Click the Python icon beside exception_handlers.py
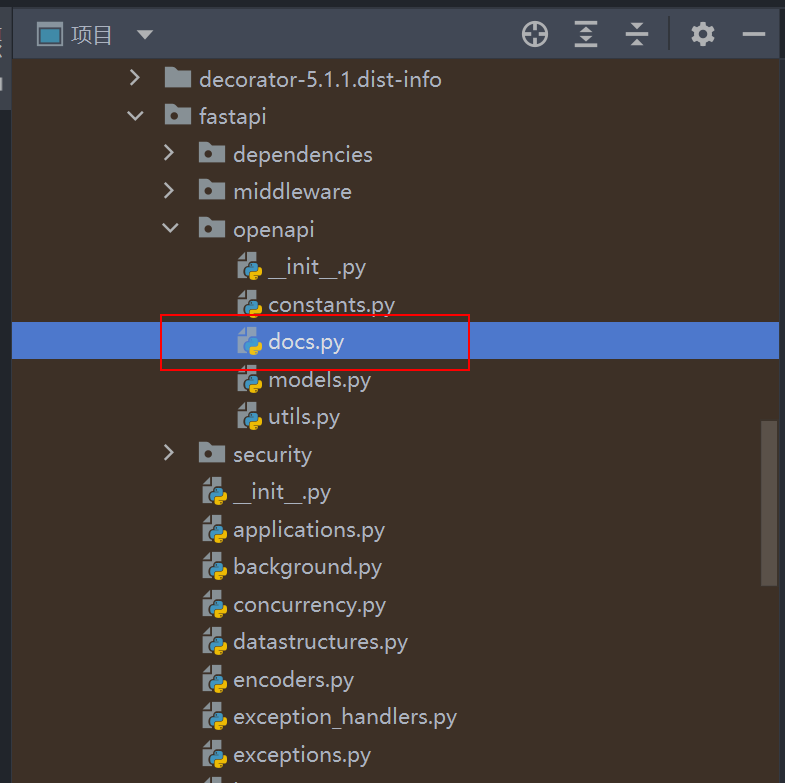785x783 pixels. coord(215,716)
